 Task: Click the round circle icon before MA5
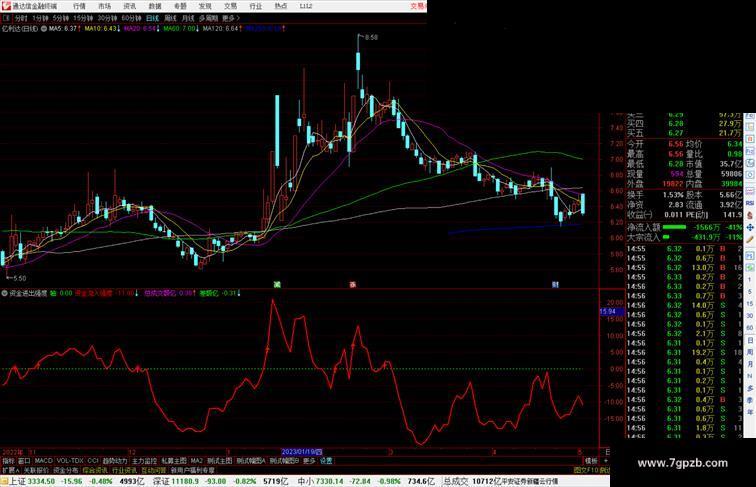coord(44,28)
